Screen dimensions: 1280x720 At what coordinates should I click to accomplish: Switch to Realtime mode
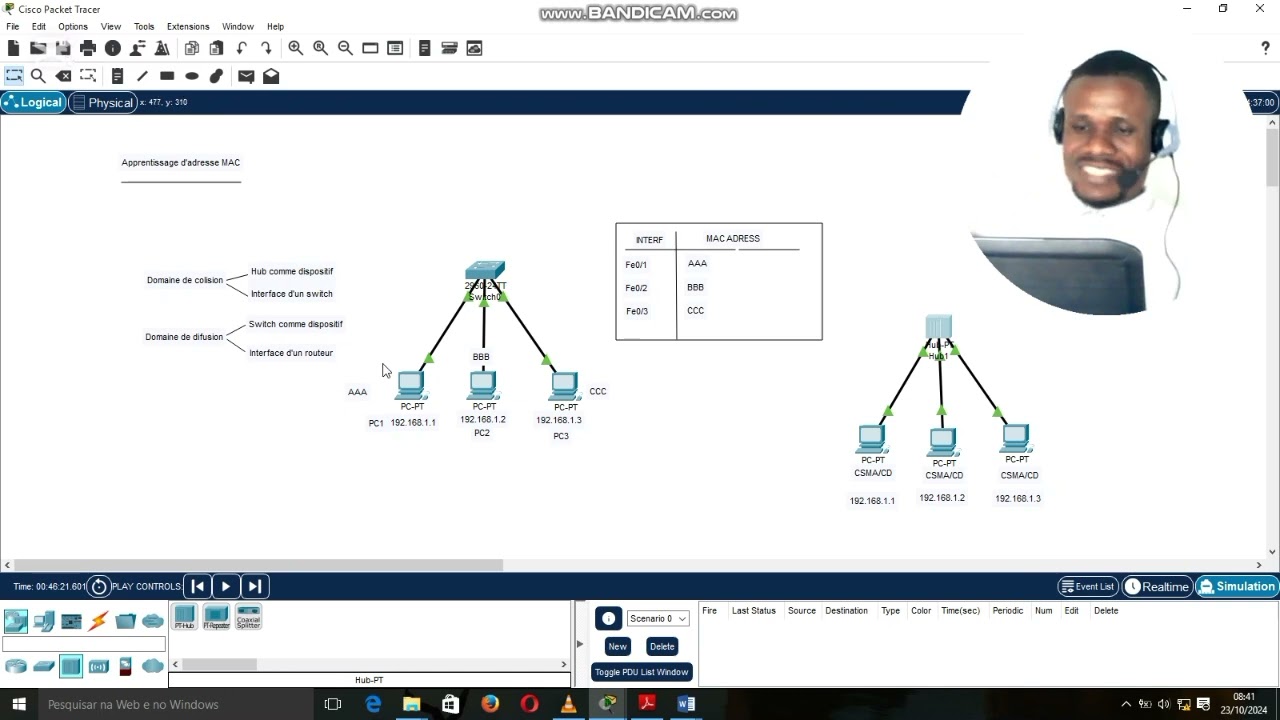(x=1157, y=587)
